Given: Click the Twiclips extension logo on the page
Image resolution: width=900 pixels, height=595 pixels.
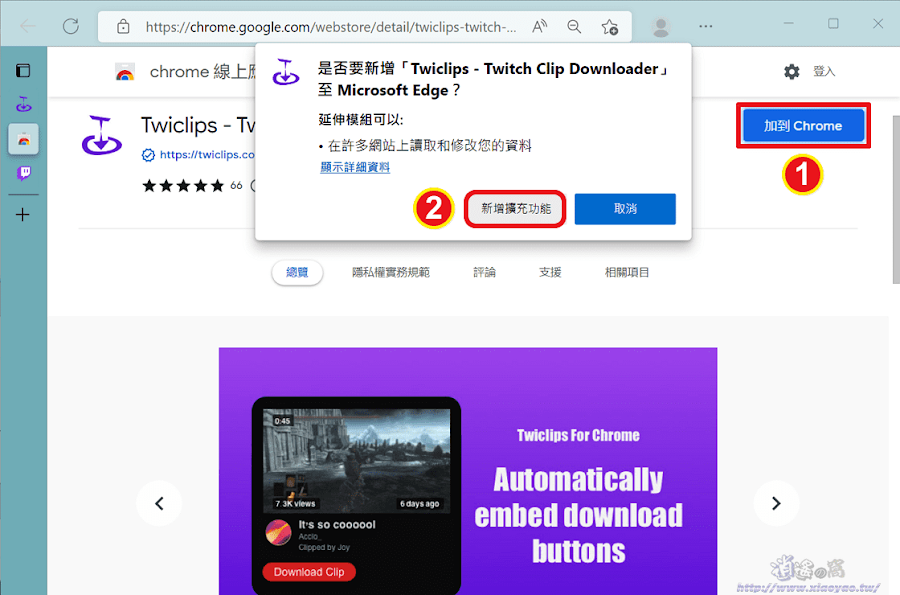Looking at the screenshot, I should coord(102,136).
